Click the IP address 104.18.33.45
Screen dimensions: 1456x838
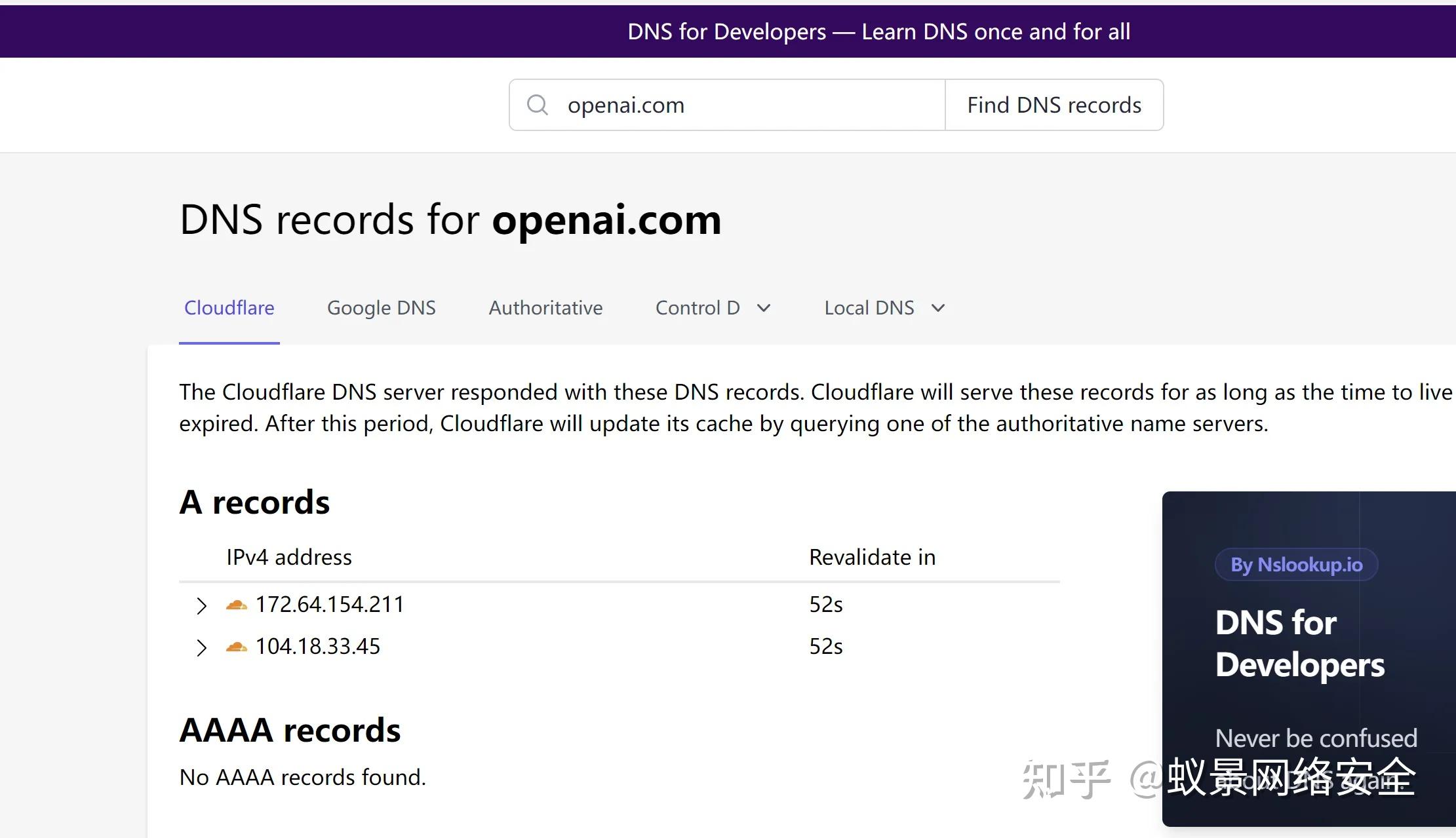click(318, 647)
